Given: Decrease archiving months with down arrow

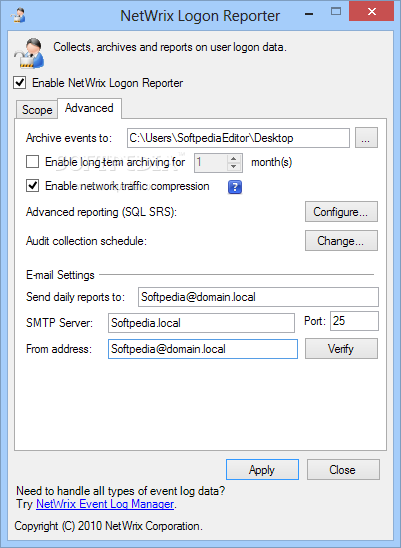Looking at the screenshot, I should tap(234, 167).
